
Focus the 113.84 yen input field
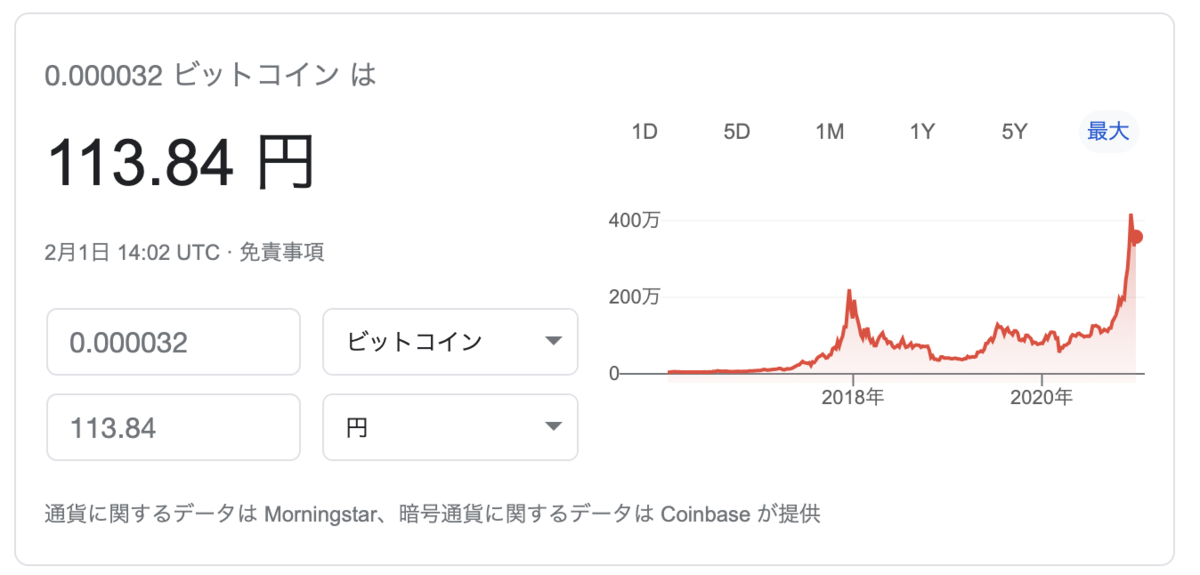click(173, 428)
